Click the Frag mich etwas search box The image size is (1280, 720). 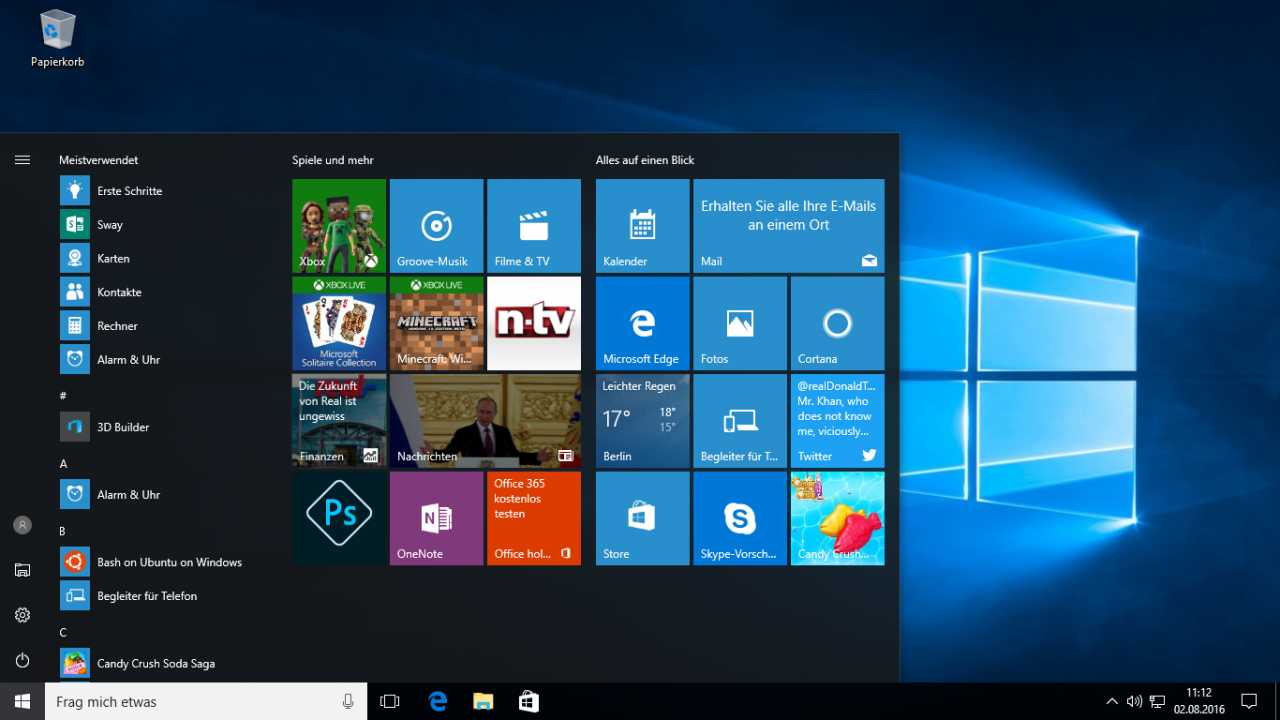point(206,702)
